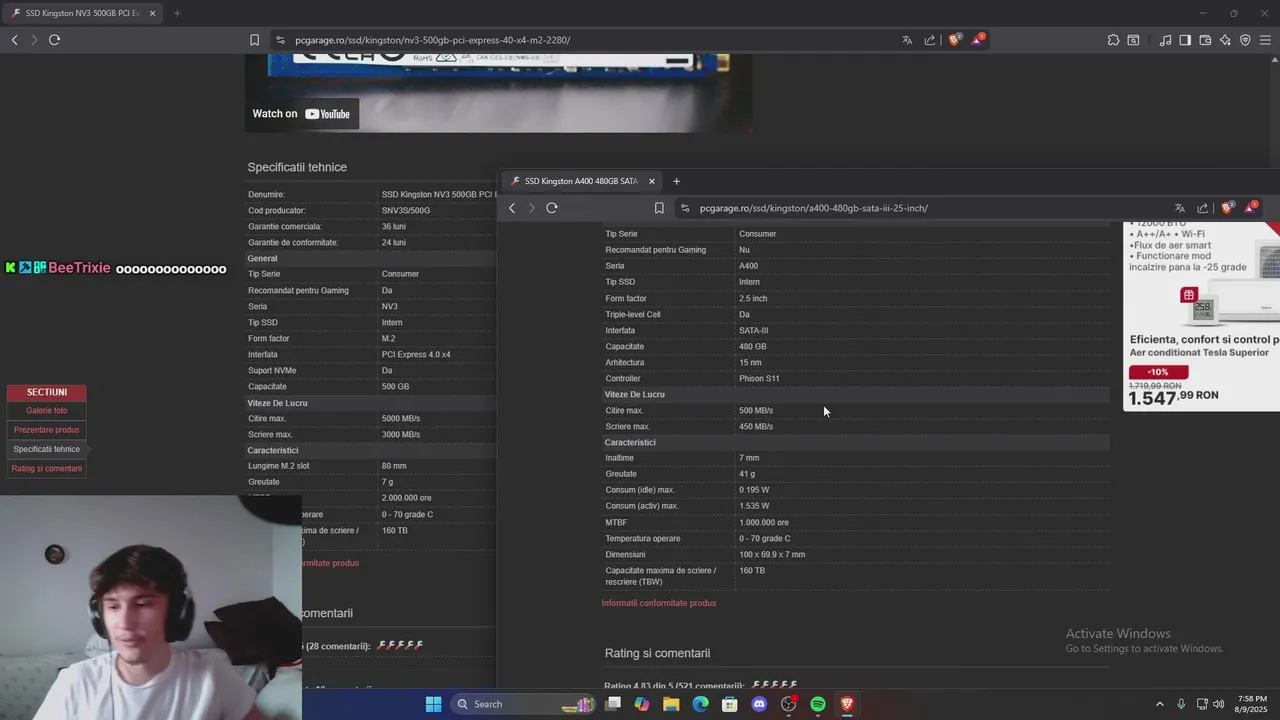Open the clock showing 7:58 PM
1280x720 pixels.
point(1252,704)
